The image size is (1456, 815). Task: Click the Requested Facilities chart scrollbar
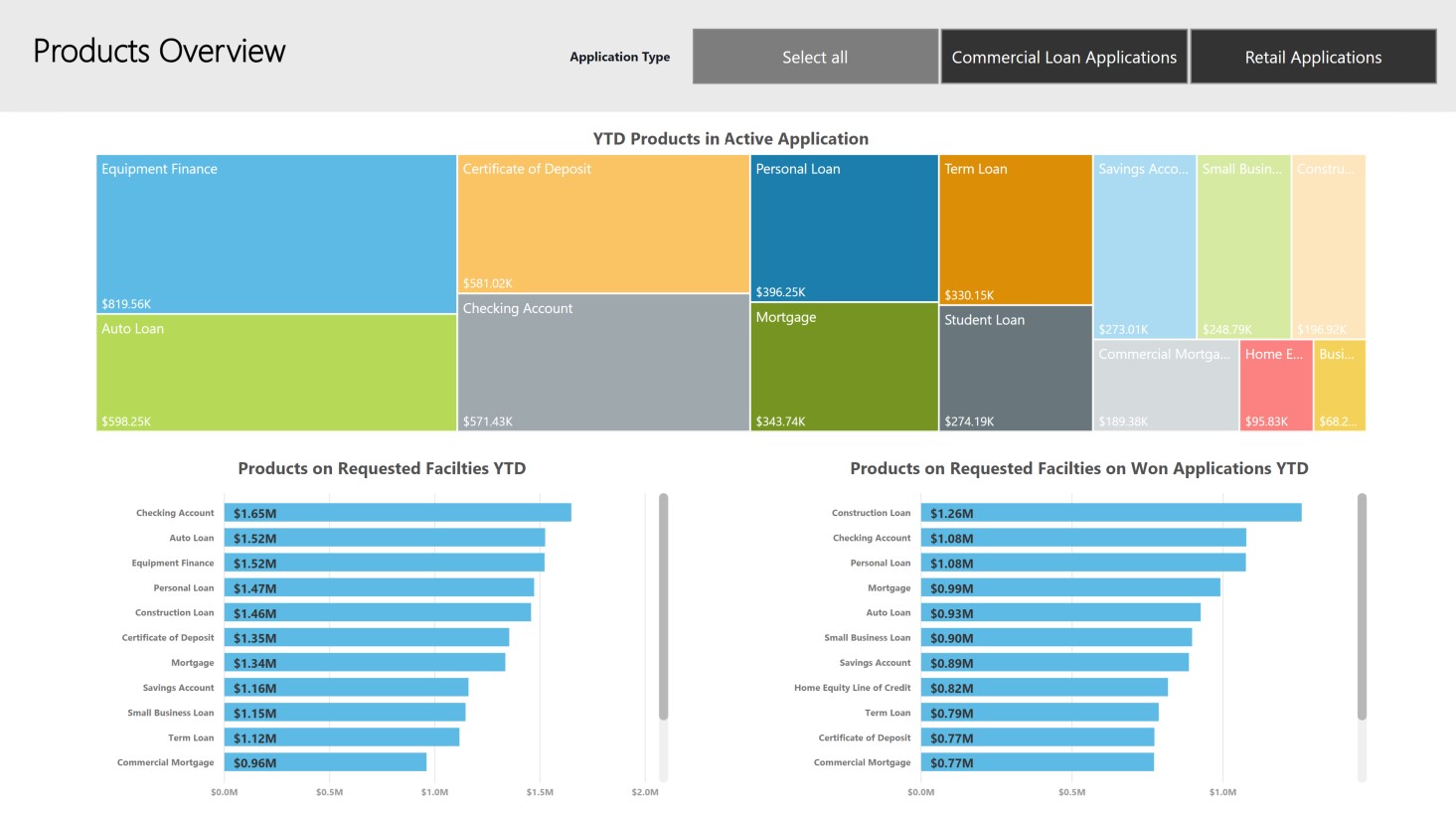tap(663, 606)
